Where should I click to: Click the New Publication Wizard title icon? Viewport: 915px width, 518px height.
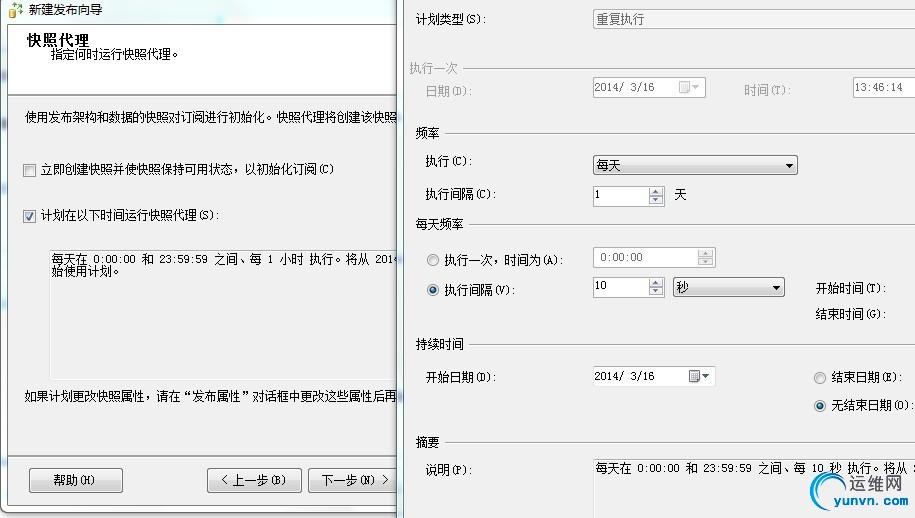16,10
